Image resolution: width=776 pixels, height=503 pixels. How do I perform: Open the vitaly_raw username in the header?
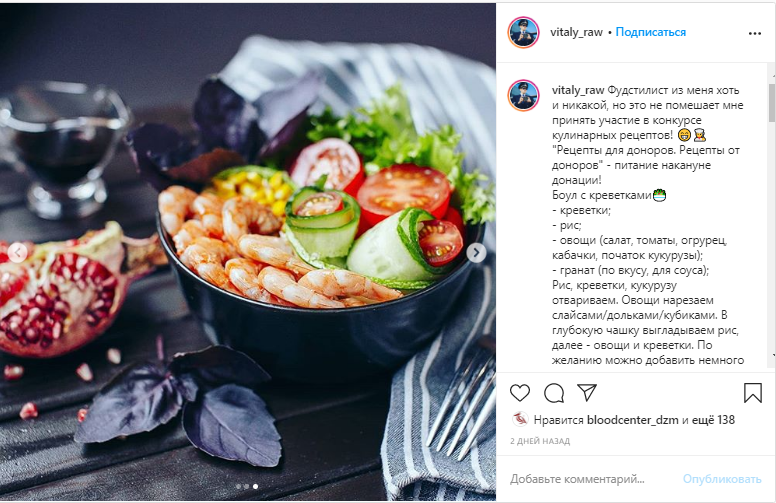[576, 32]
